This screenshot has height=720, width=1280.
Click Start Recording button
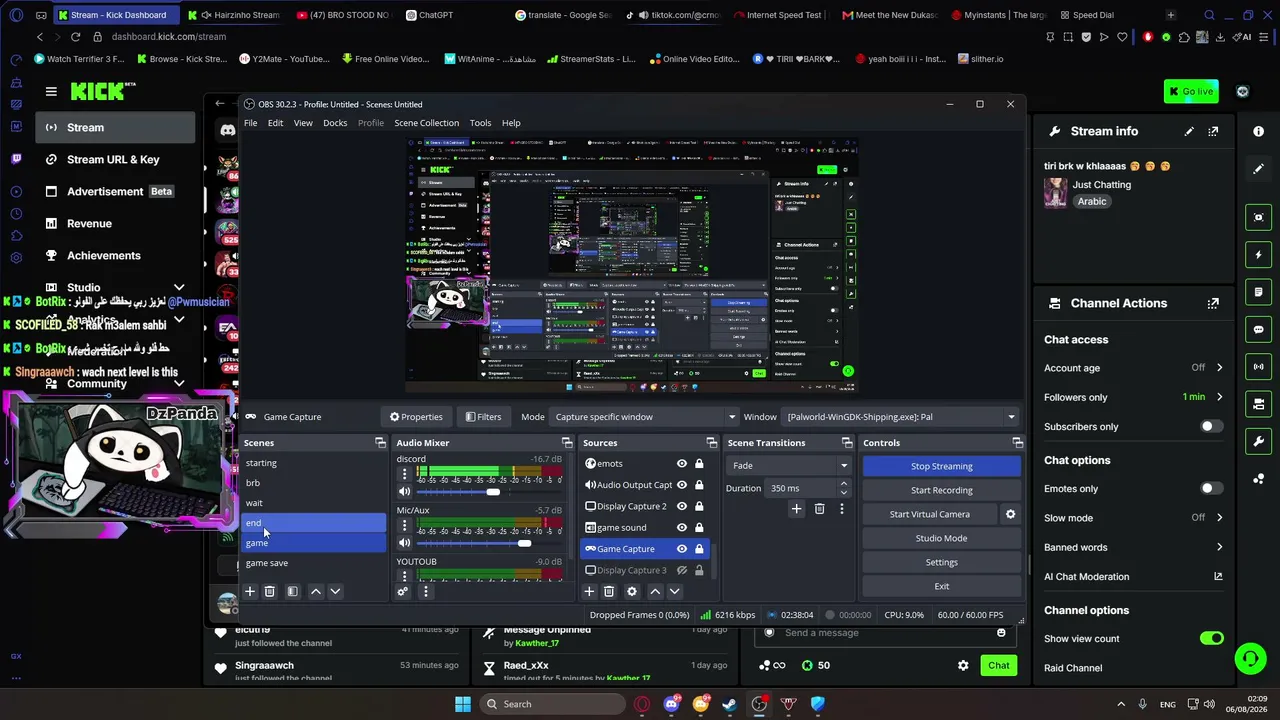click(x=941, y=490)
